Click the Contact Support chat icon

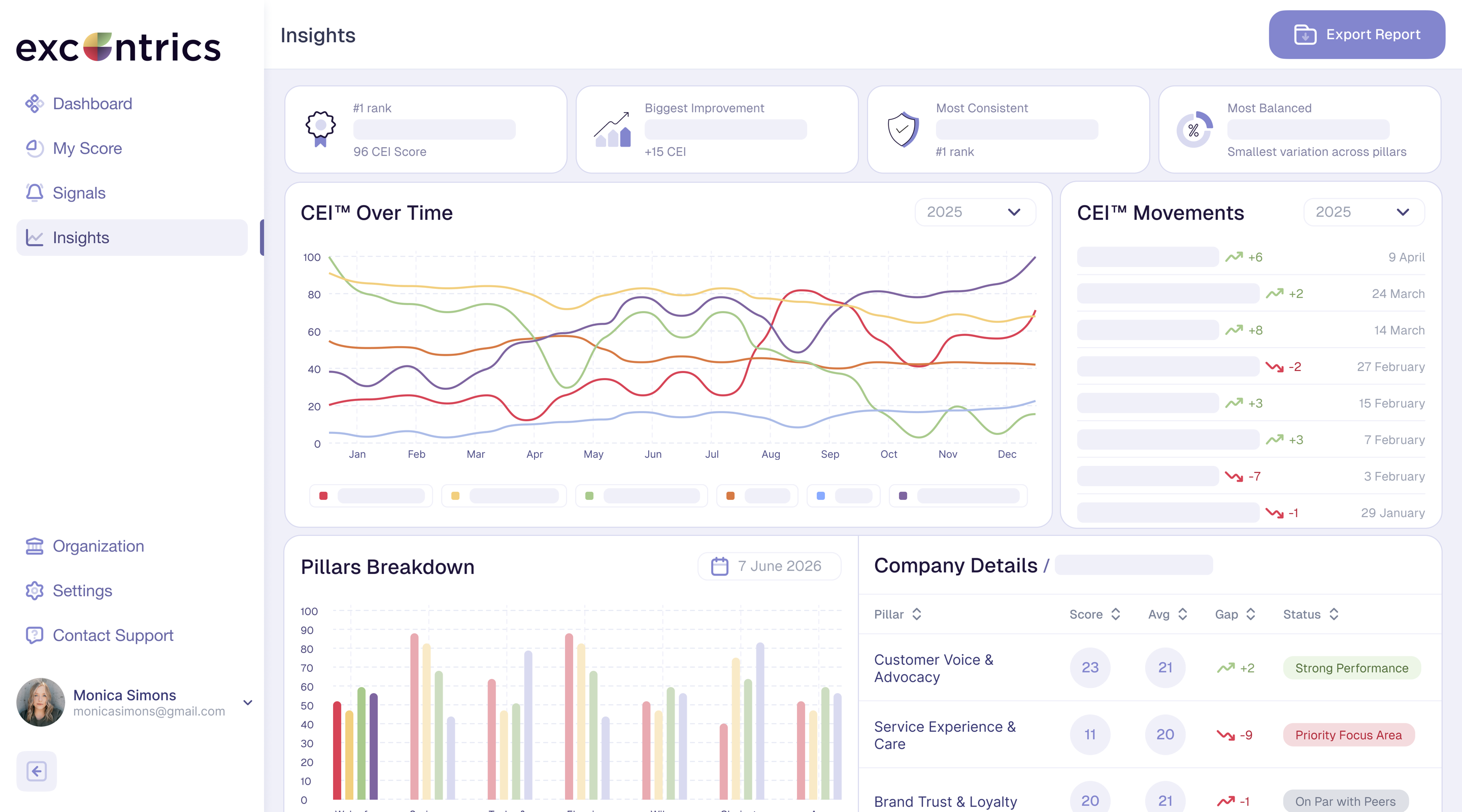[x=34, y=635]
